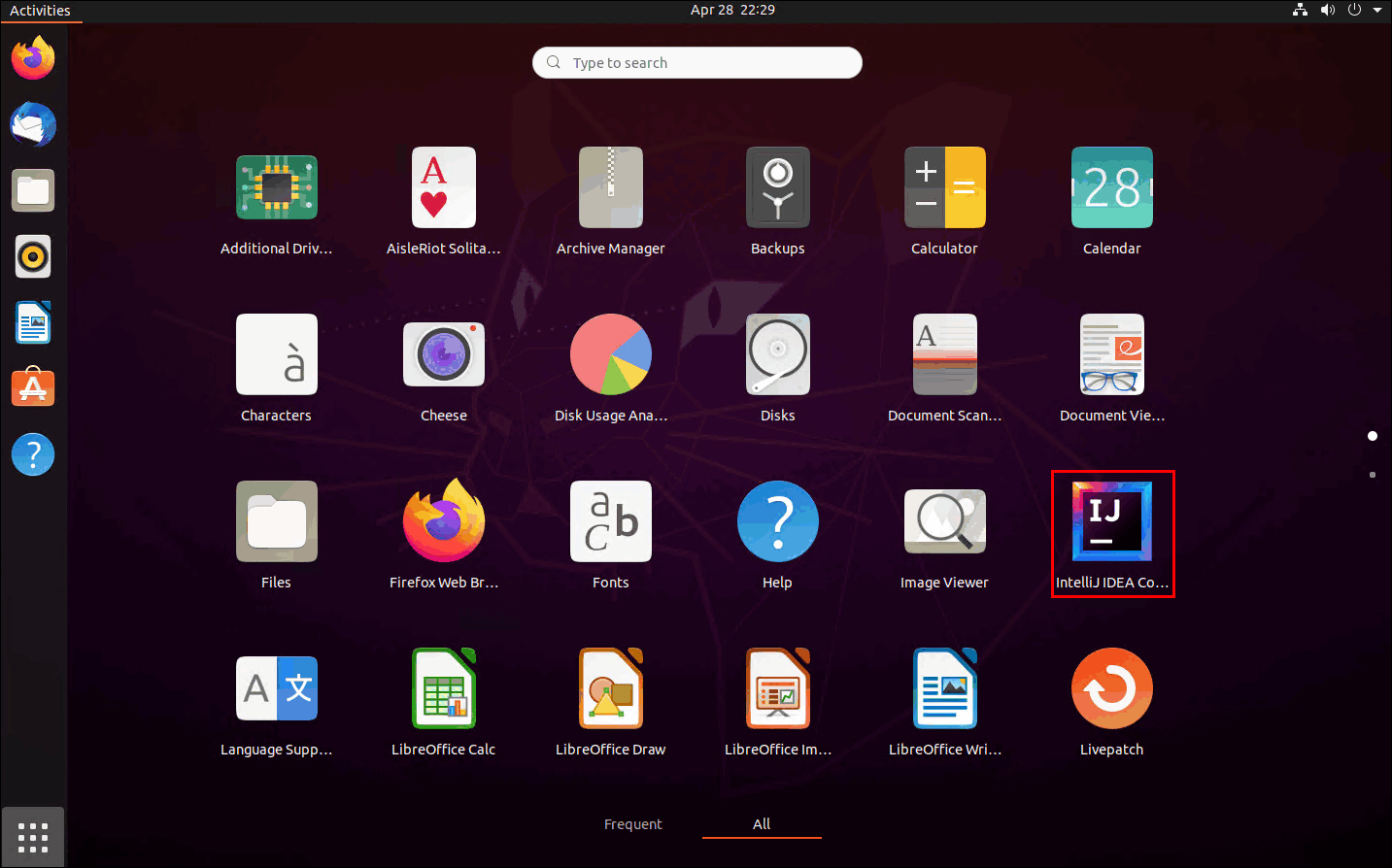Expand system menu dropdown arrow
Screen dimensions: 1392x868
[x=1377, y=10]
